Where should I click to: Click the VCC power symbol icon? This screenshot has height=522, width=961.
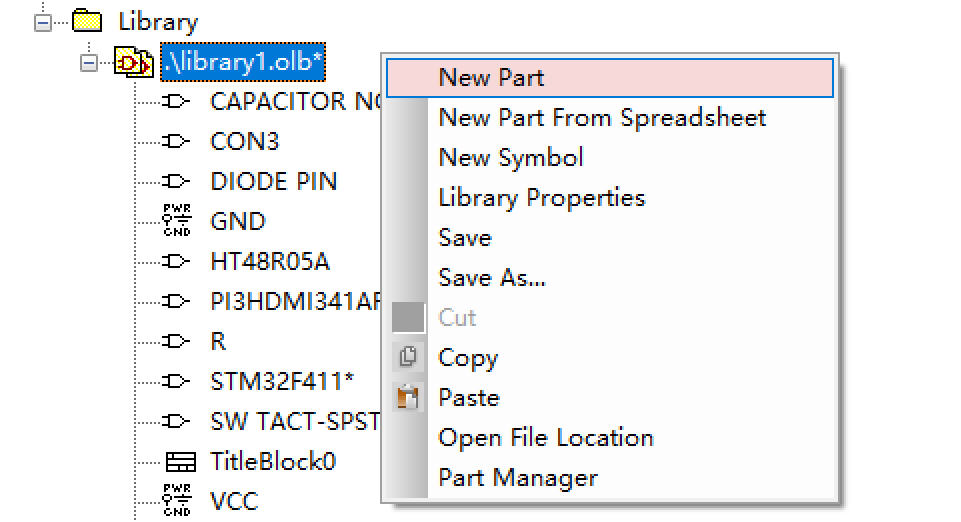(x=177, y=501)
